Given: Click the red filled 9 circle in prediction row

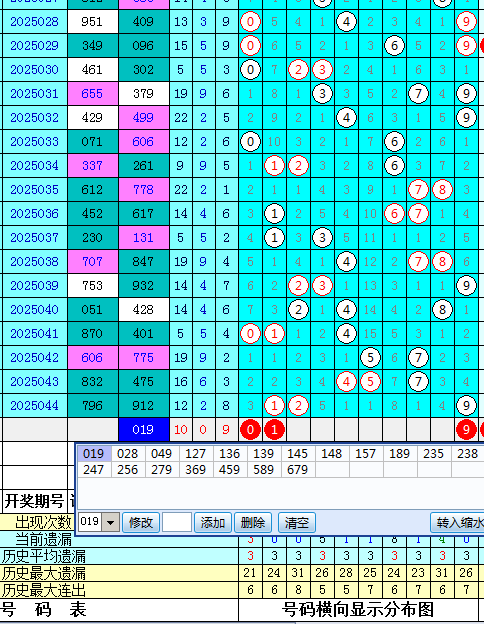Looking at the screenshot, I should pyautogui.click(x=466, y=430).
